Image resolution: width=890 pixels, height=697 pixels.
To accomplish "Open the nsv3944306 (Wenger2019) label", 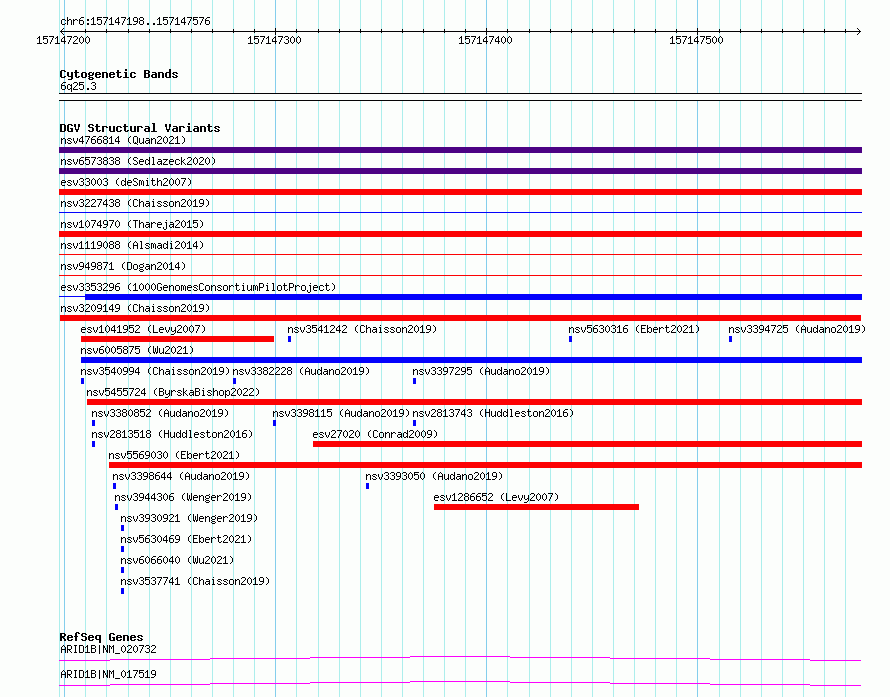I will pos(183,497).
